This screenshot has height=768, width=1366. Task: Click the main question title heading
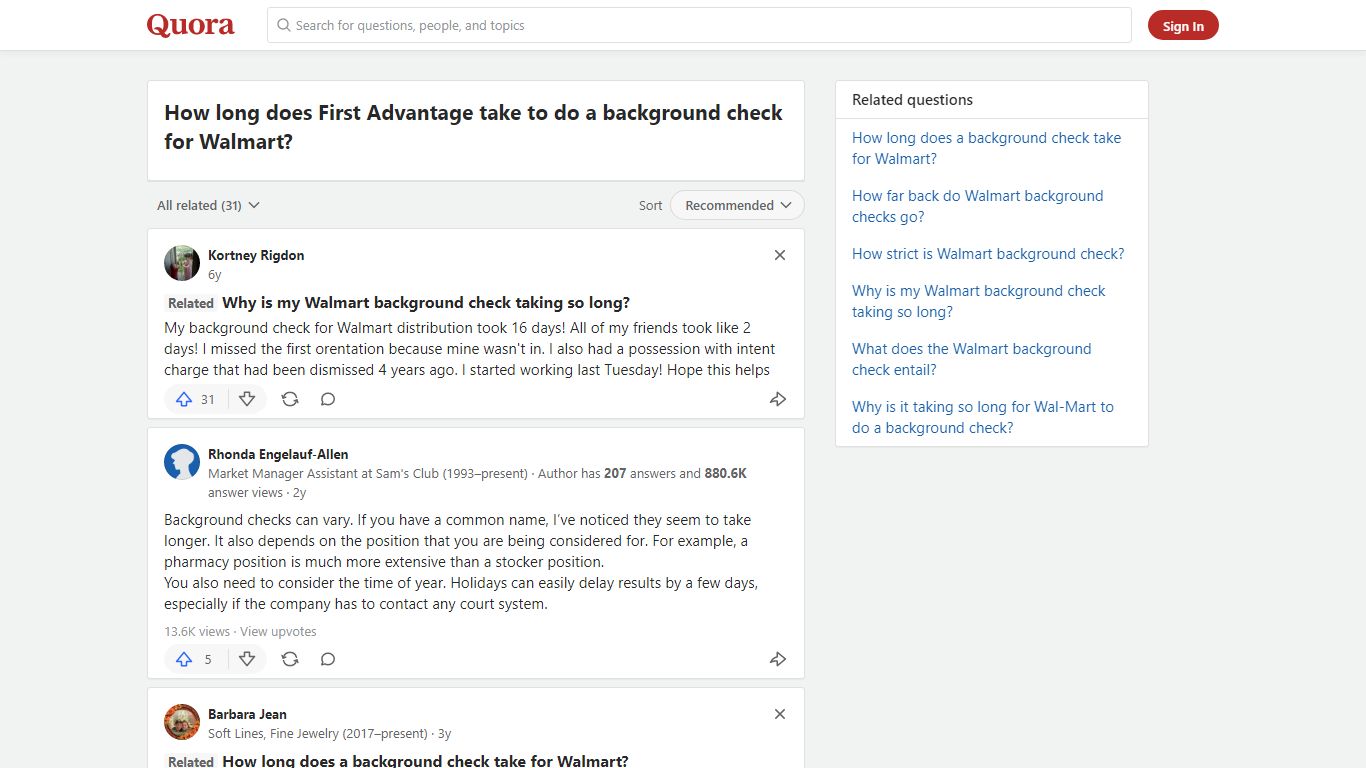[474, 127]
